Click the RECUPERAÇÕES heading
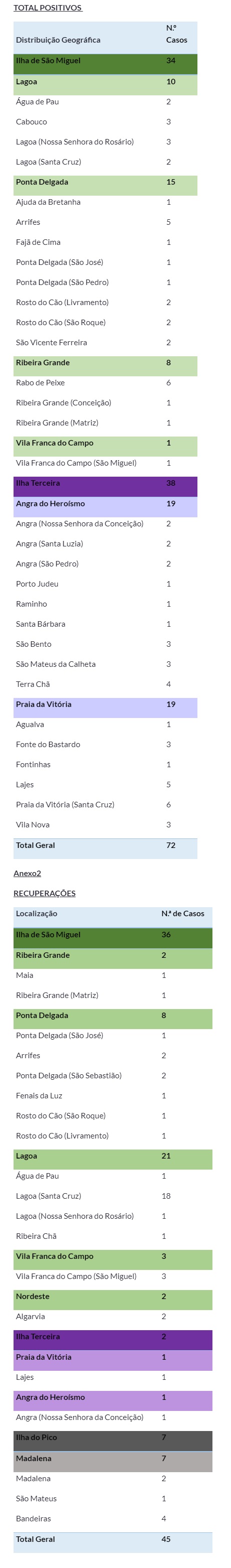 click(45, 893)
